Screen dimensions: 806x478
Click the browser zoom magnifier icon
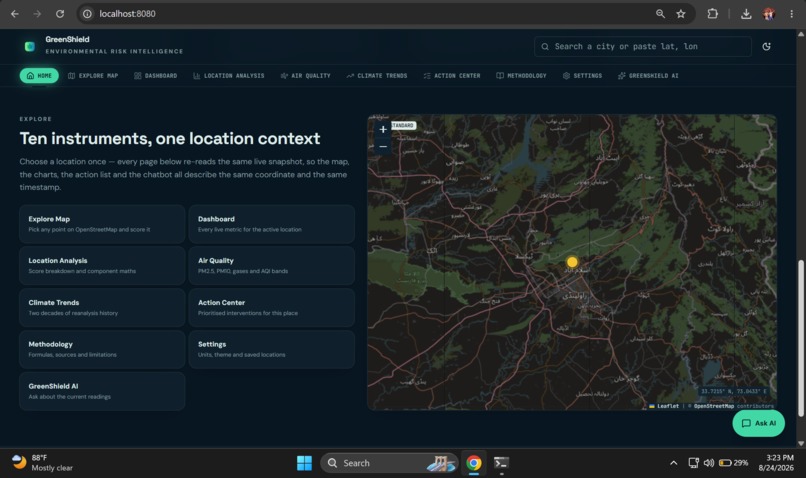(x=660, y=14)
